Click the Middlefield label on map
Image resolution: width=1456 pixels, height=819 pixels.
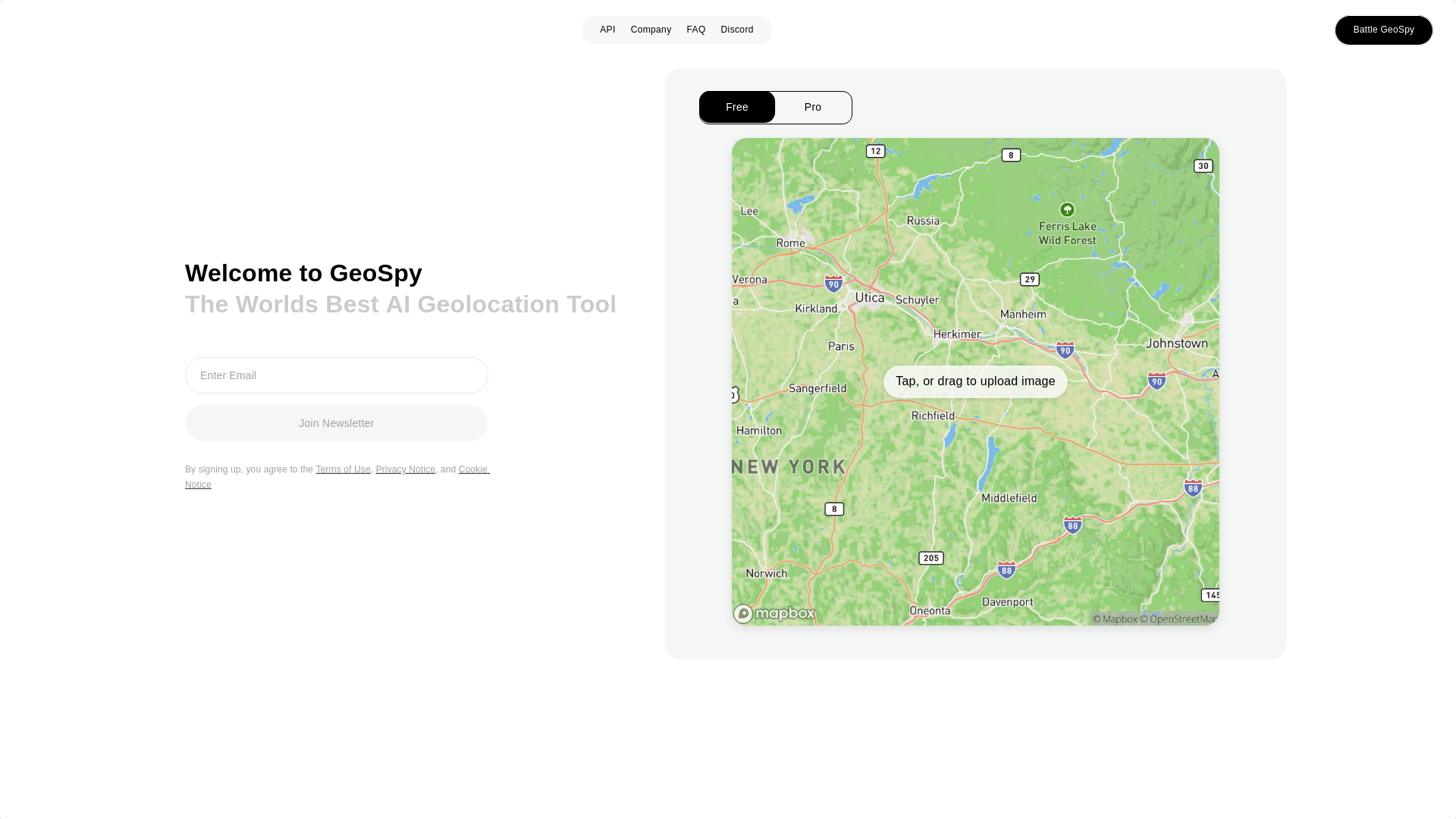point(1009,498)
